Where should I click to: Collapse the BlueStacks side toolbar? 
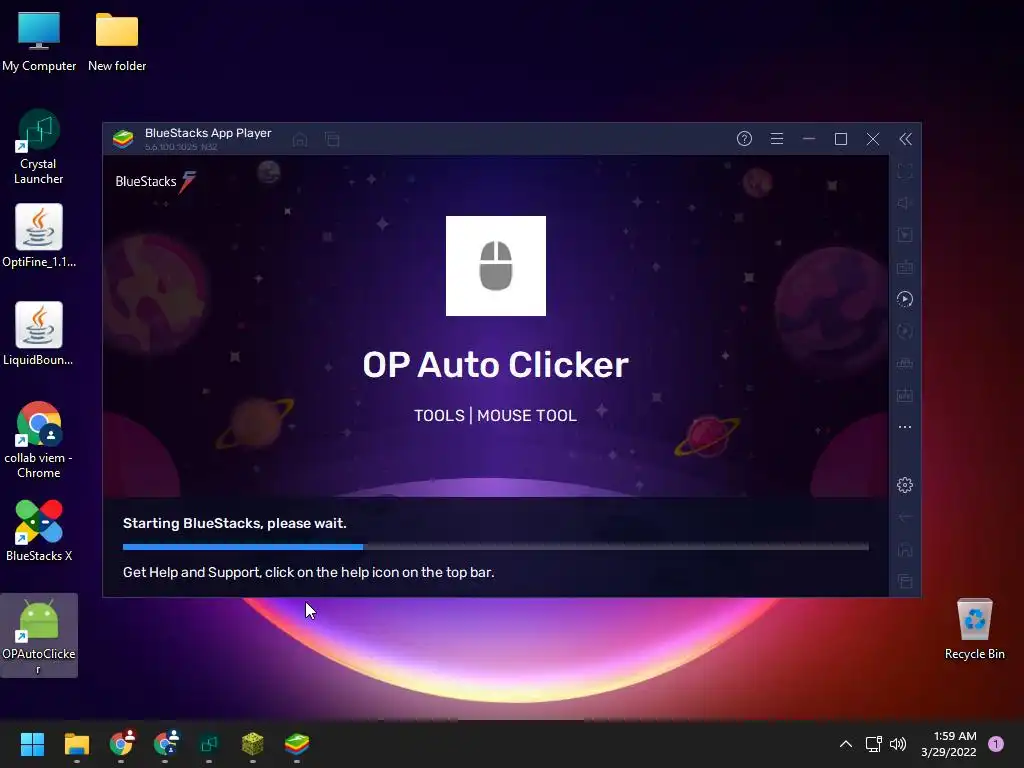[905, 138]
